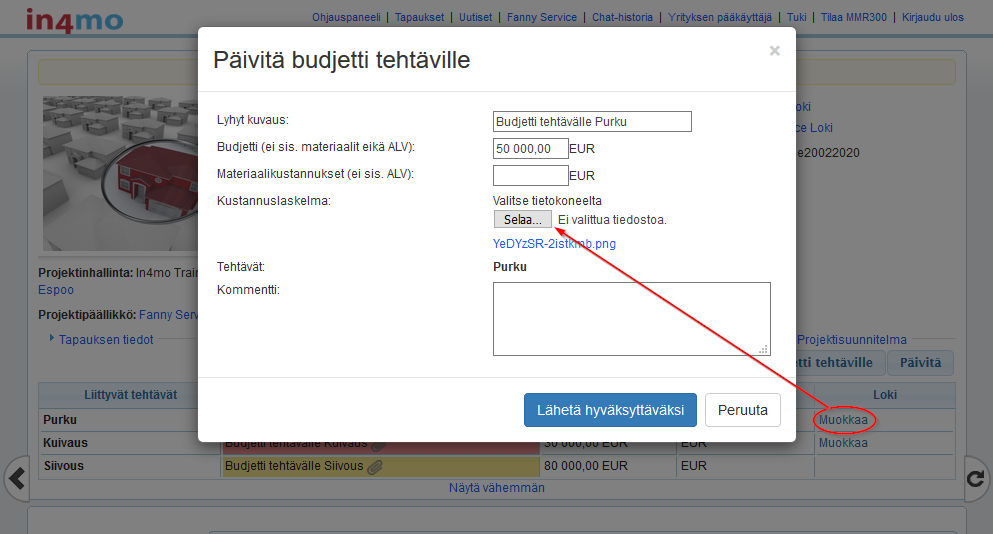Click the Muokkaa link in the Kuivaus row
This screenshot has width=993, height=534.
843,442
